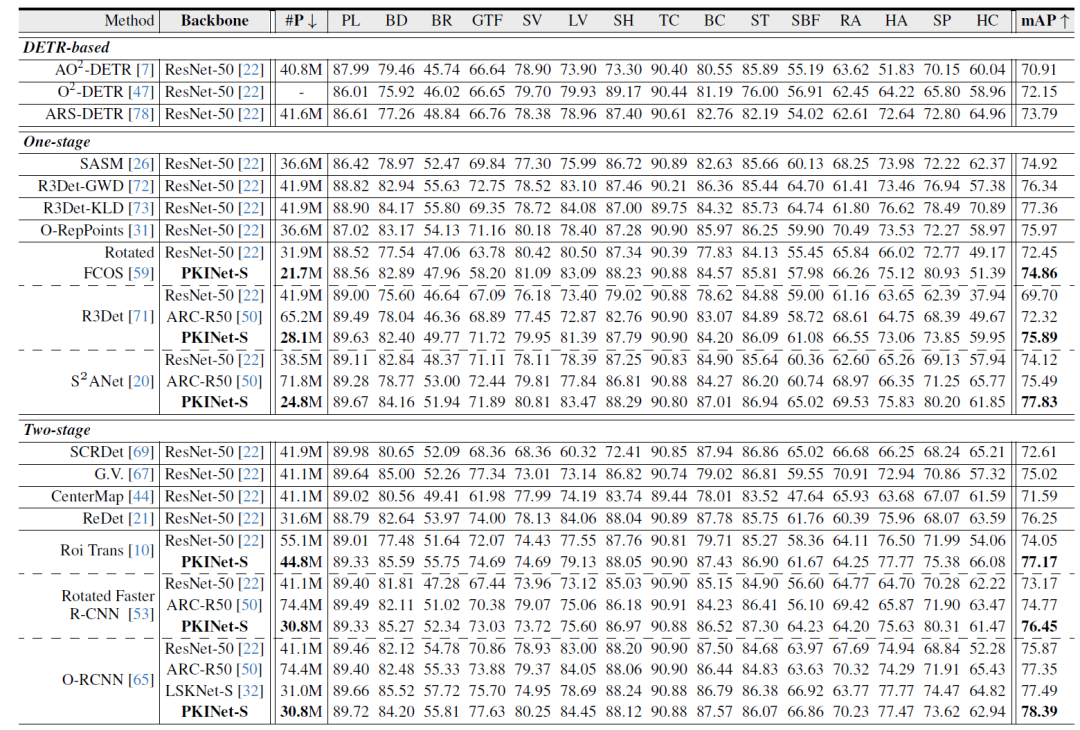Select the mAP column header

tap(1045, 20)
